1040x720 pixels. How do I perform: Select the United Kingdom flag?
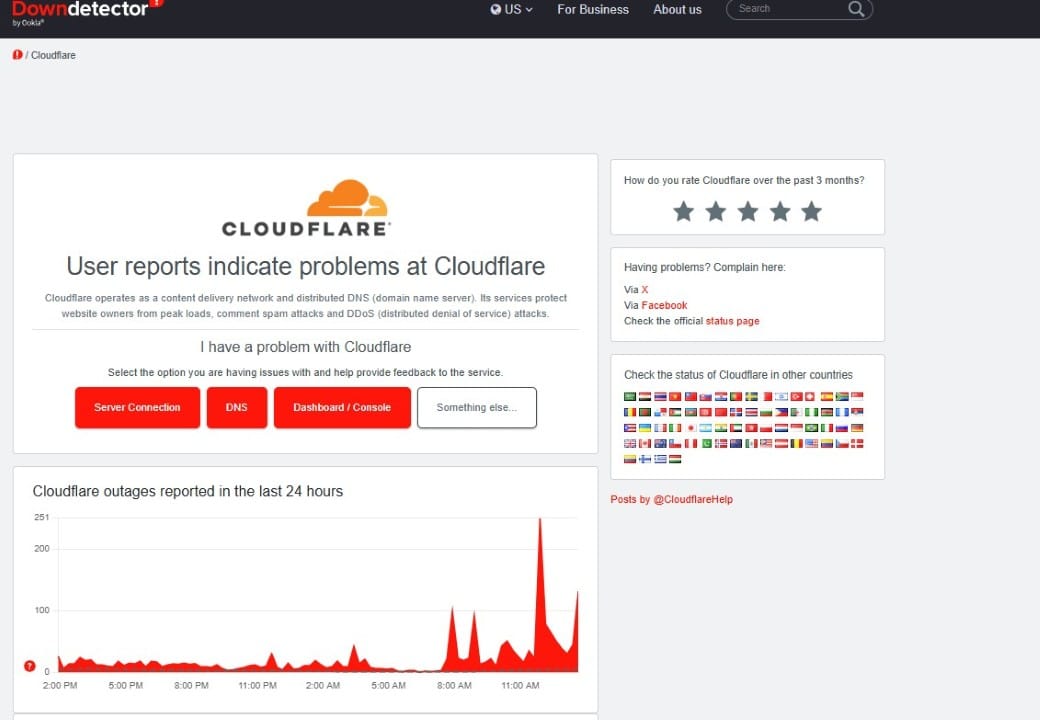pos(630,444)
